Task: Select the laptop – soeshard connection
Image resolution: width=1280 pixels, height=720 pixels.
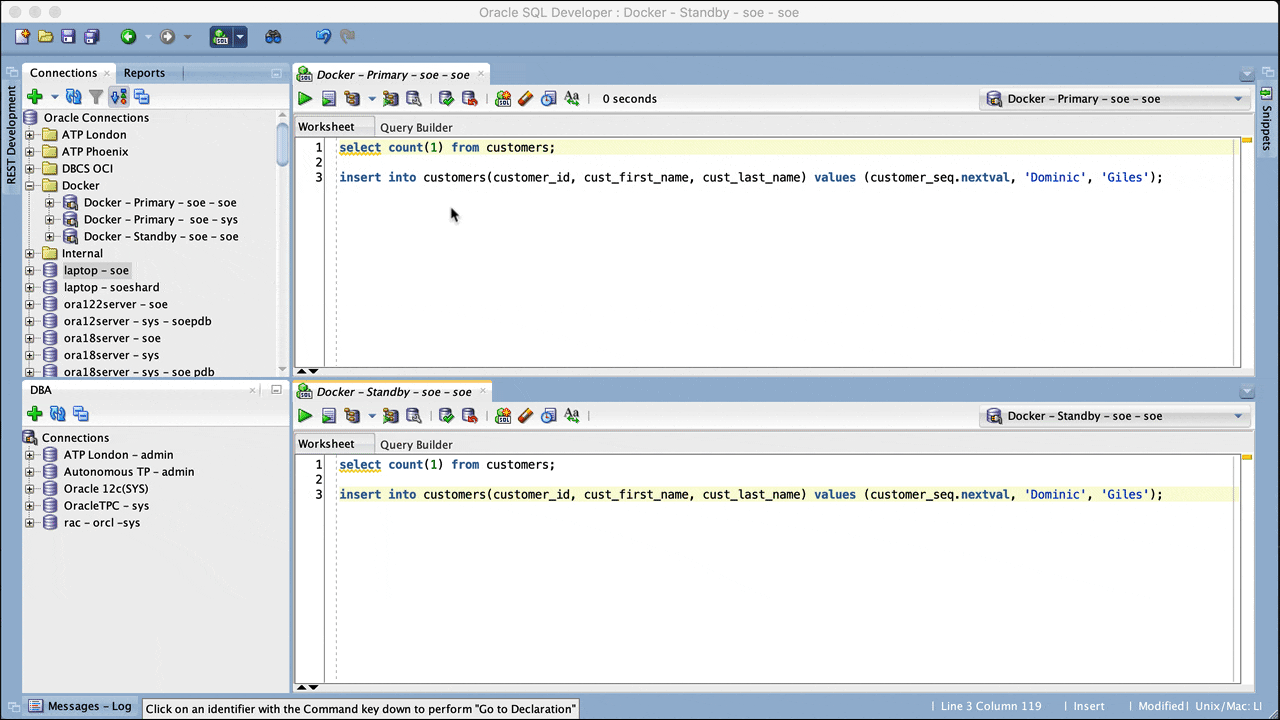Action: click(111, 288)
